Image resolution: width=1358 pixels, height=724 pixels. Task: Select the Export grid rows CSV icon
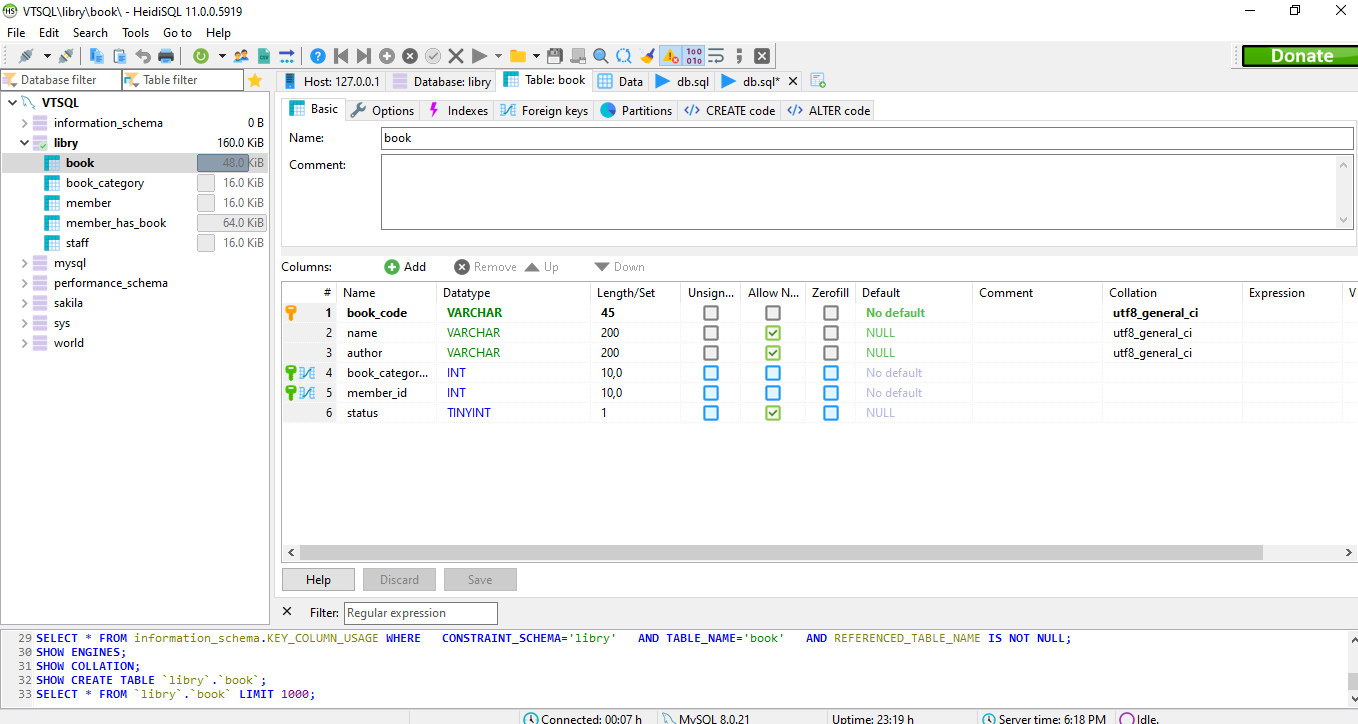coord(263,55)
